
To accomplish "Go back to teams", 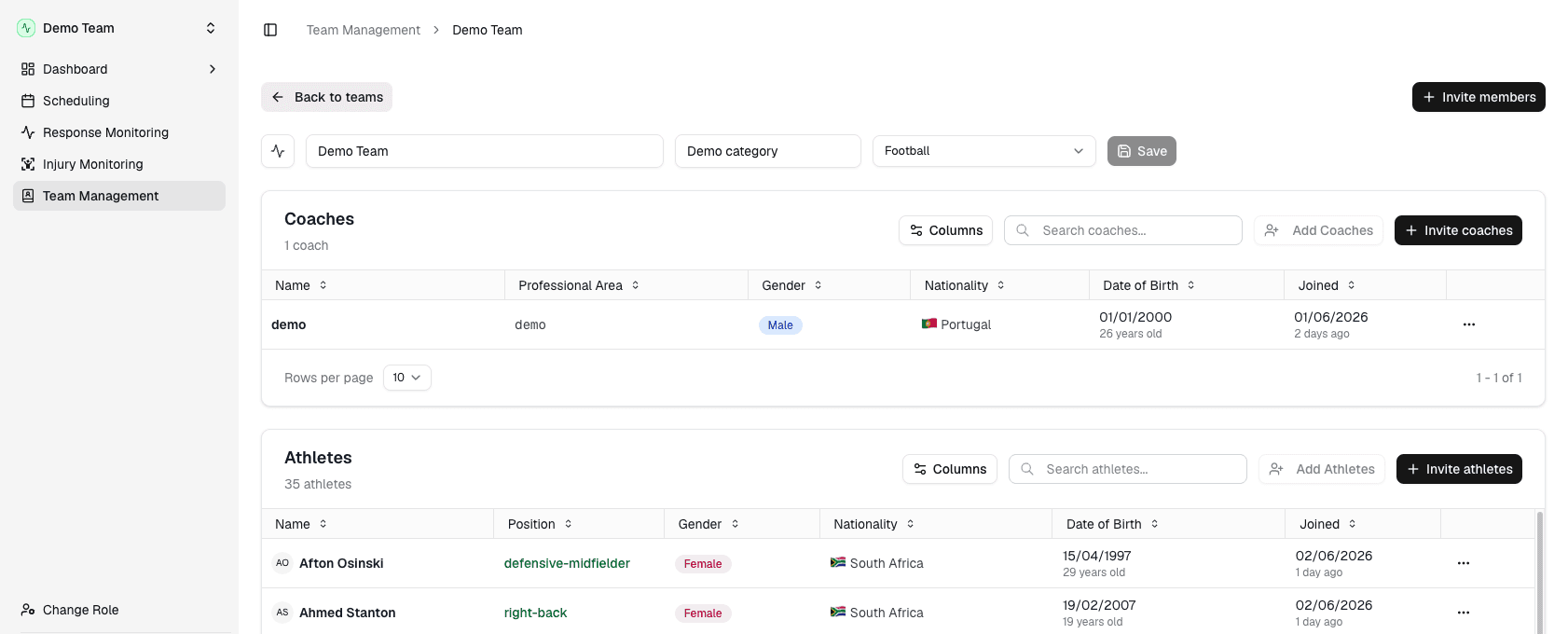I will click(x=326, y=97).
